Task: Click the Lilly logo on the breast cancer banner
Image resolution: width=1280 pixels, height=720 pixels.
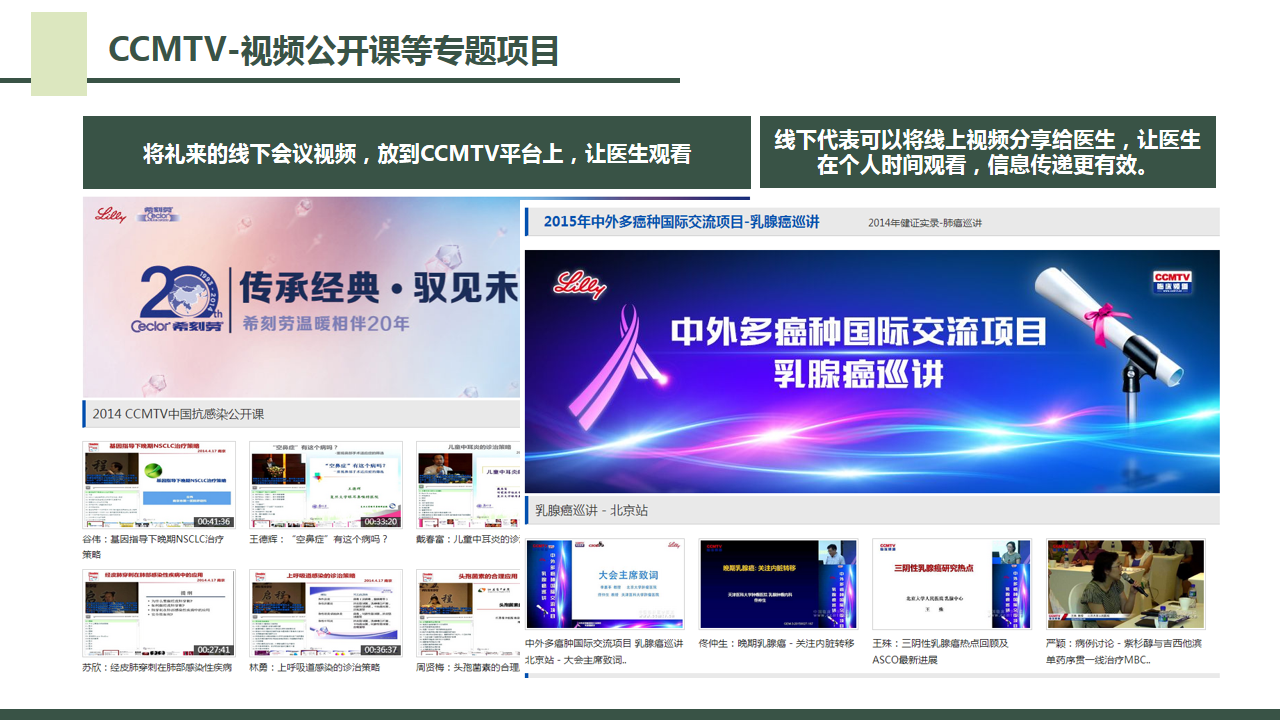Action: point(580,284)
